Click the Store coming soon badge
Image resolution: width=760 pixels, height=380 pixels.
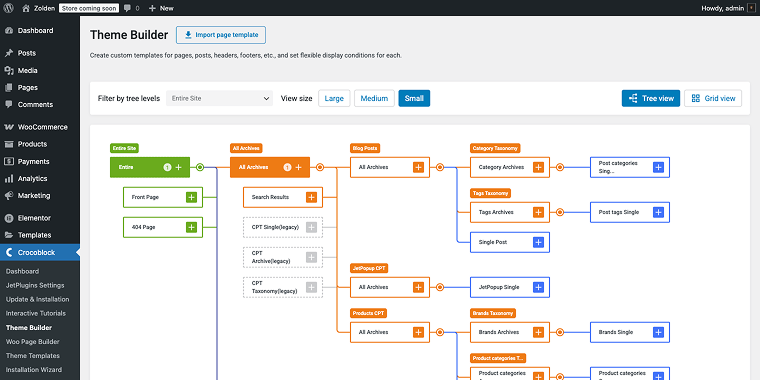(89, 8)
